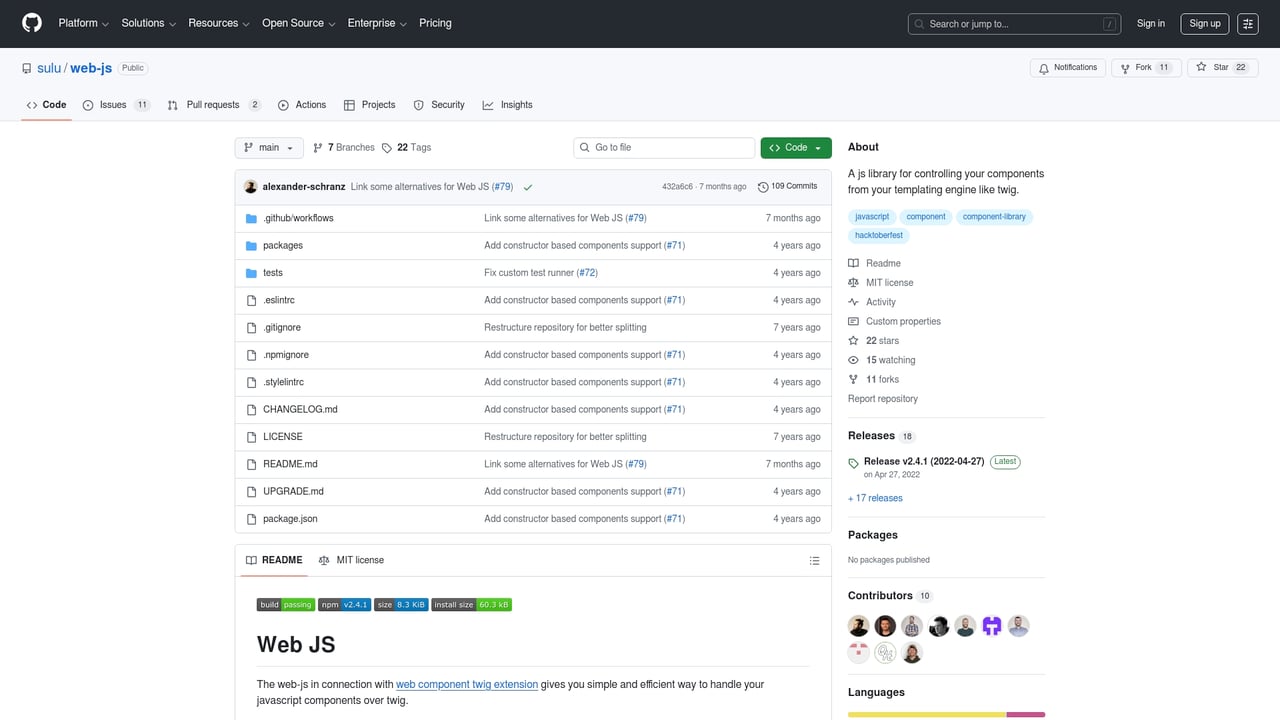Toggle Notifications for this repository
Image resolution: width=1280 pixels, height=720 pixels.
(x=1068, y=68)
